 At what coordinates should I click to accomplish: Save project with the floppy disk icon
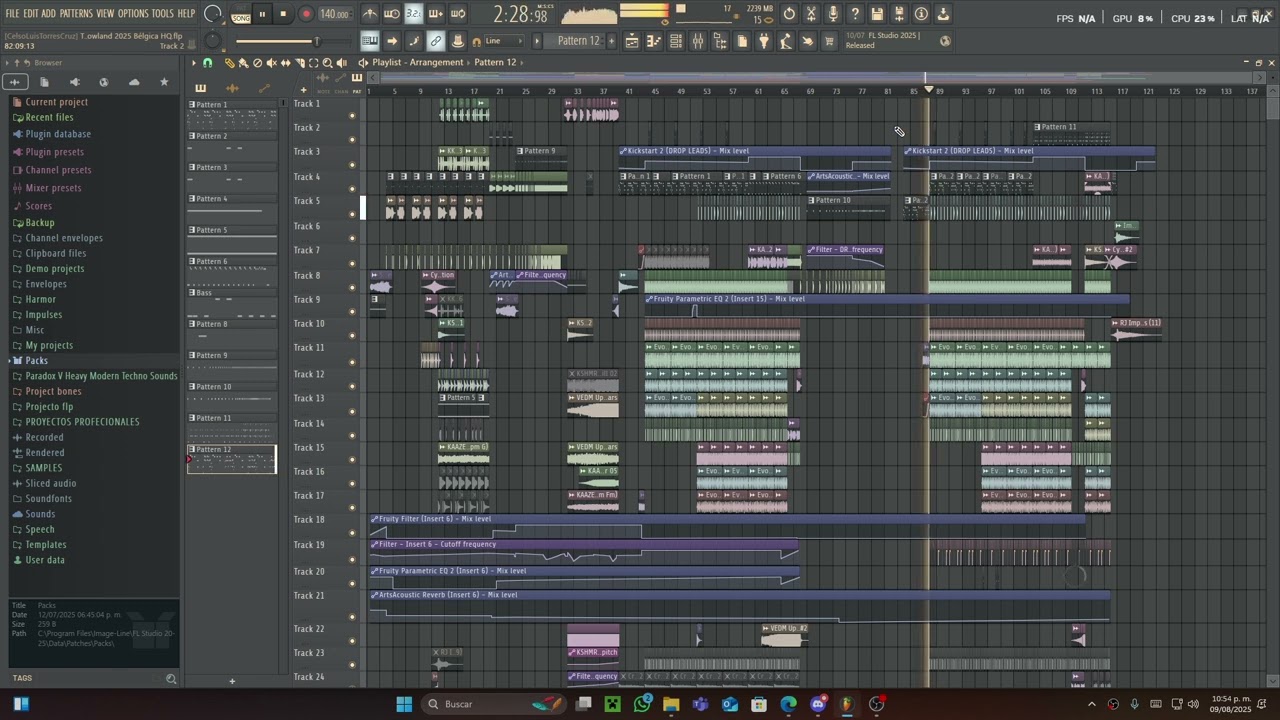pyautogui.click(x=877, y=14)
